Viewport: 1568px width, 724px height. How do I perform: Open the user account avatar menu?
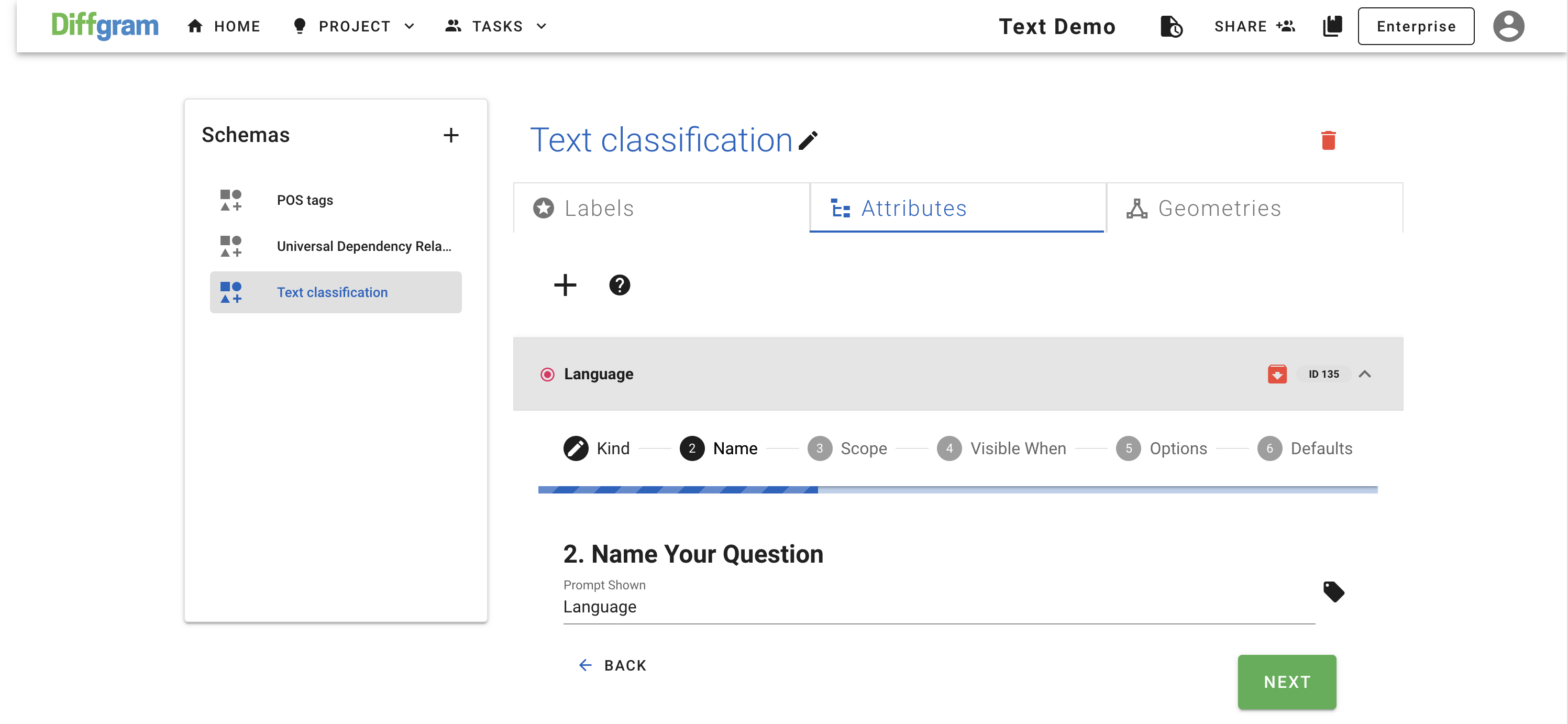[x=1508, y=26]
